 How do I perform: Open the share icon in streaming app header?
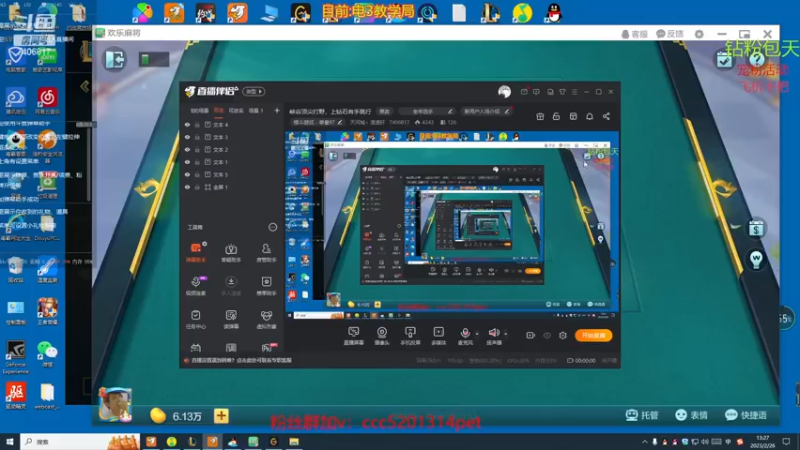(x=606, y=116)
